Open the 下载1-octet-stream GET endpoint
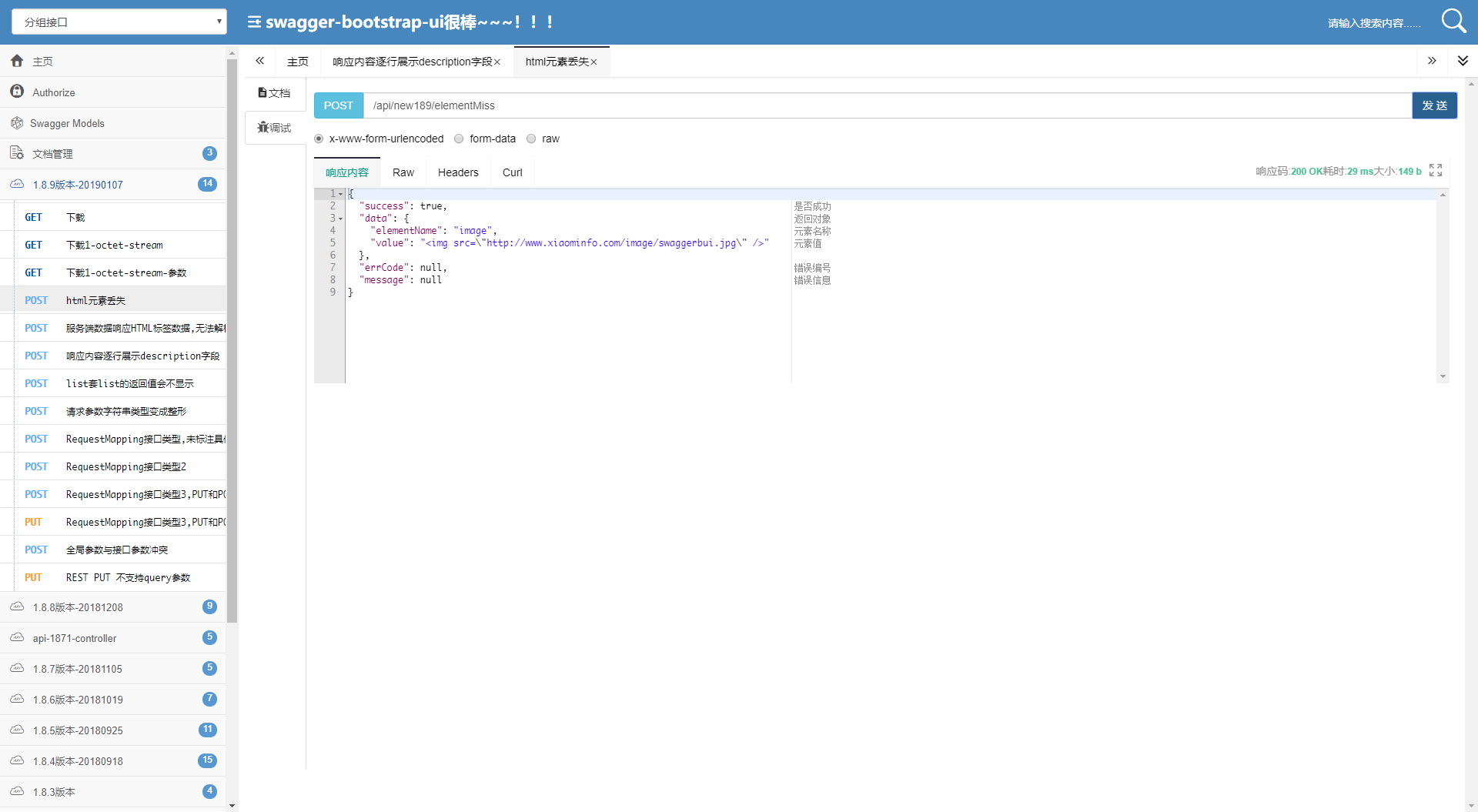 click(114, 245)
